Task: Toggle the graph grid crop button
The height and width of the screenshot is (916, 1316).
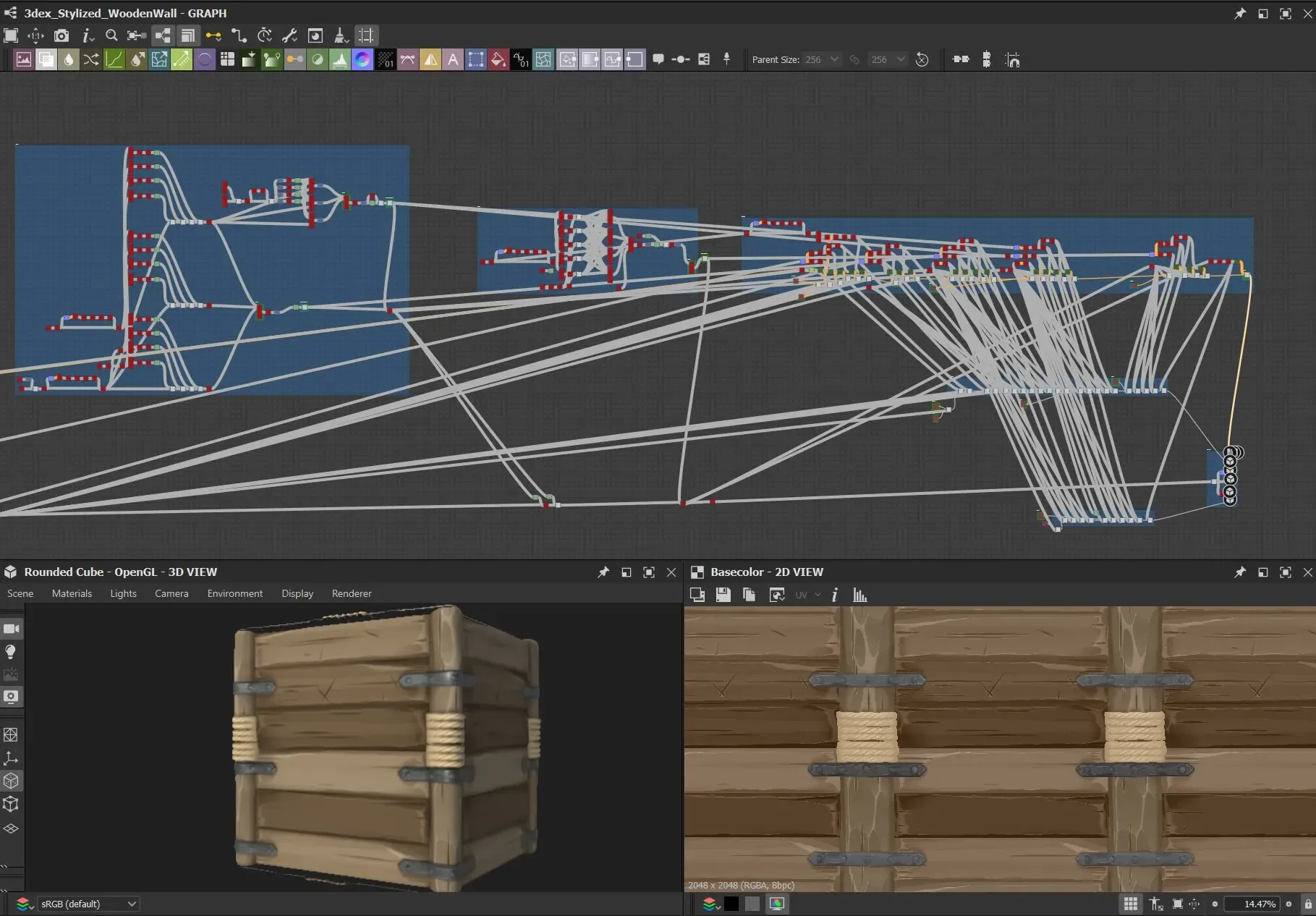Action: tap(366, 35)
